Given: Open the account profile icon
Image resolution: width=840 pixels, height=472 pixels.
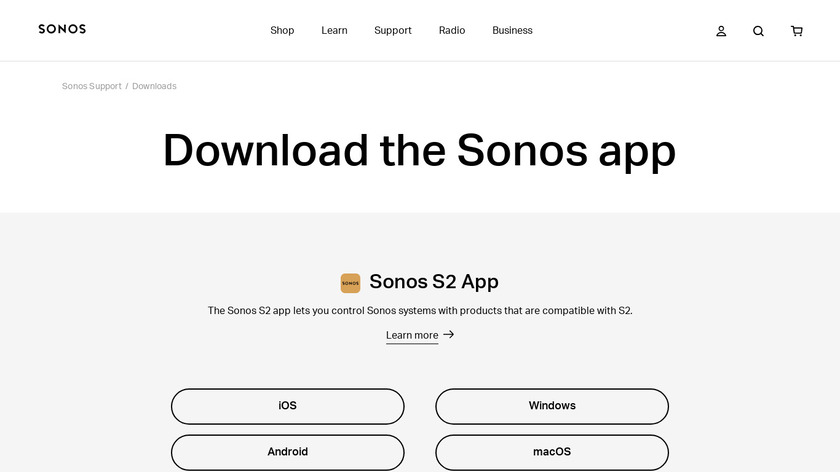Looking at the screenshot, I should point(721,31).
